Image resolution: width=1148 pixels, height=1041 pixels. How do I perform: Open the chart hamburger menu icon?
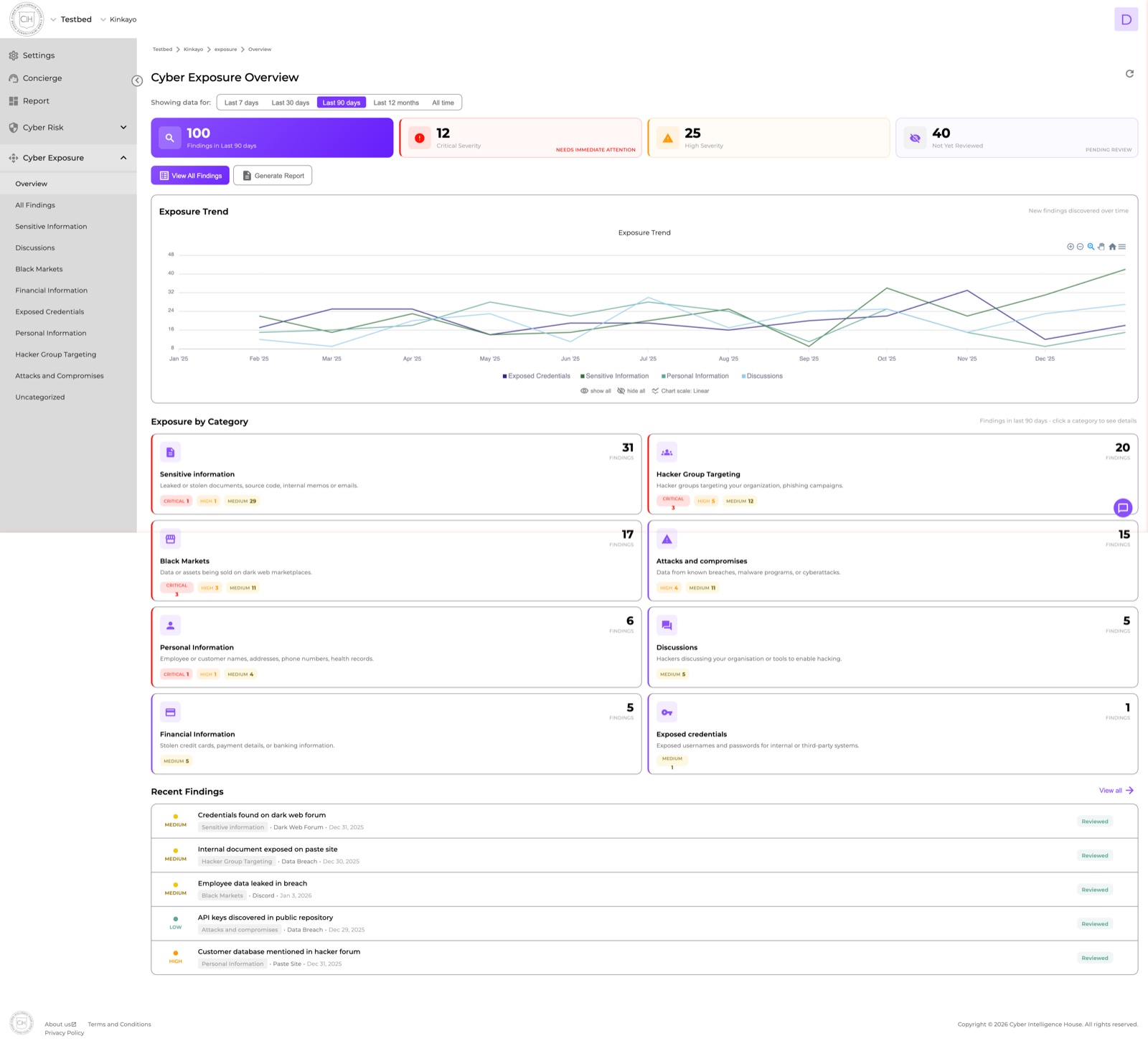1122,246
